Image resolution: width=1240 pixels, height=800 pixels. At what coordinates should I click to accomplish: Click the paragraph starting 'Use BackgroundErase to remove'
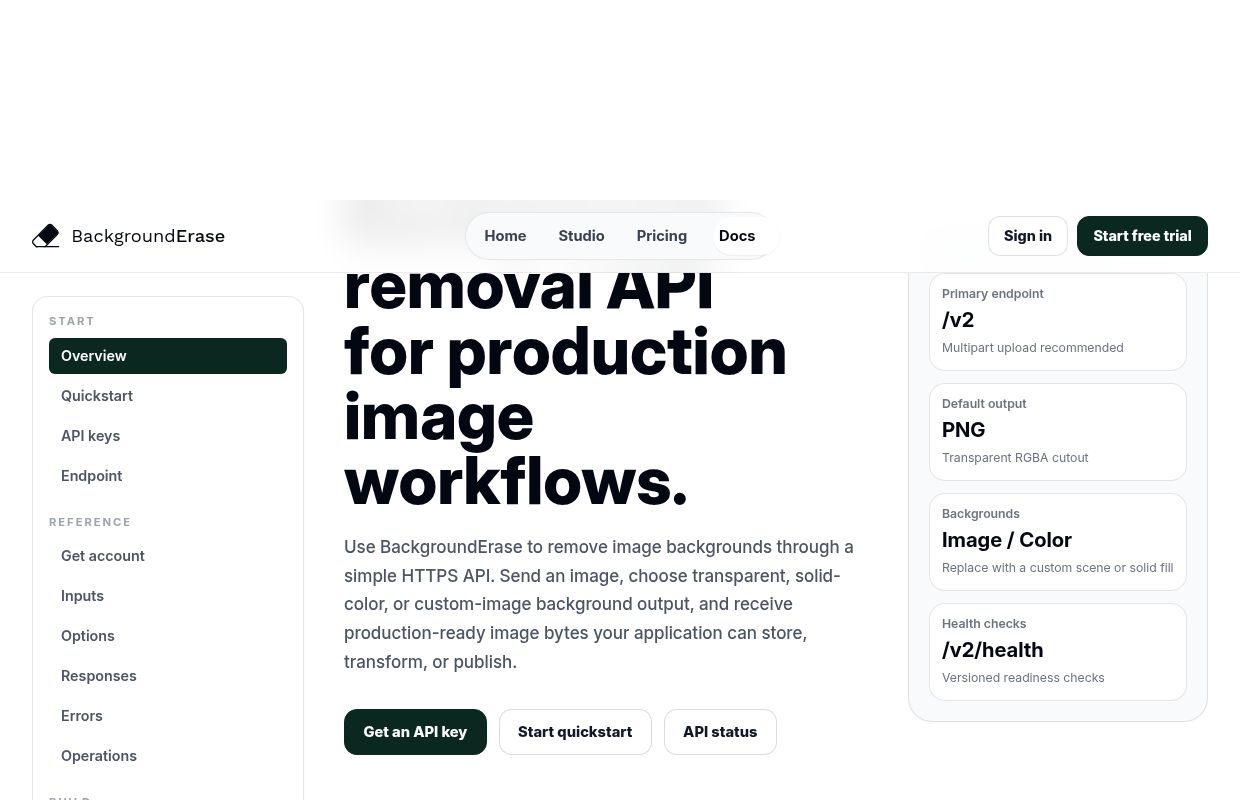click(600, 604)
